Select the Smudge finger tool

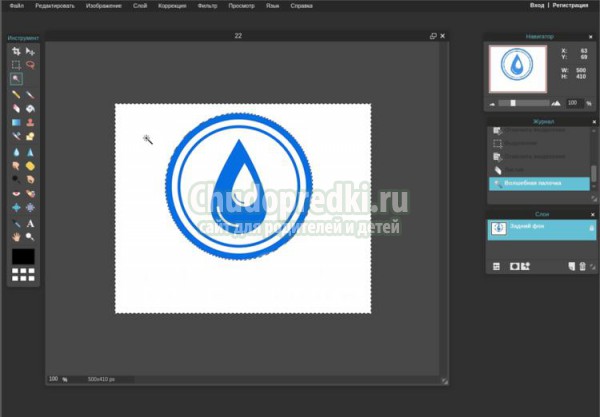click(16, 166)
